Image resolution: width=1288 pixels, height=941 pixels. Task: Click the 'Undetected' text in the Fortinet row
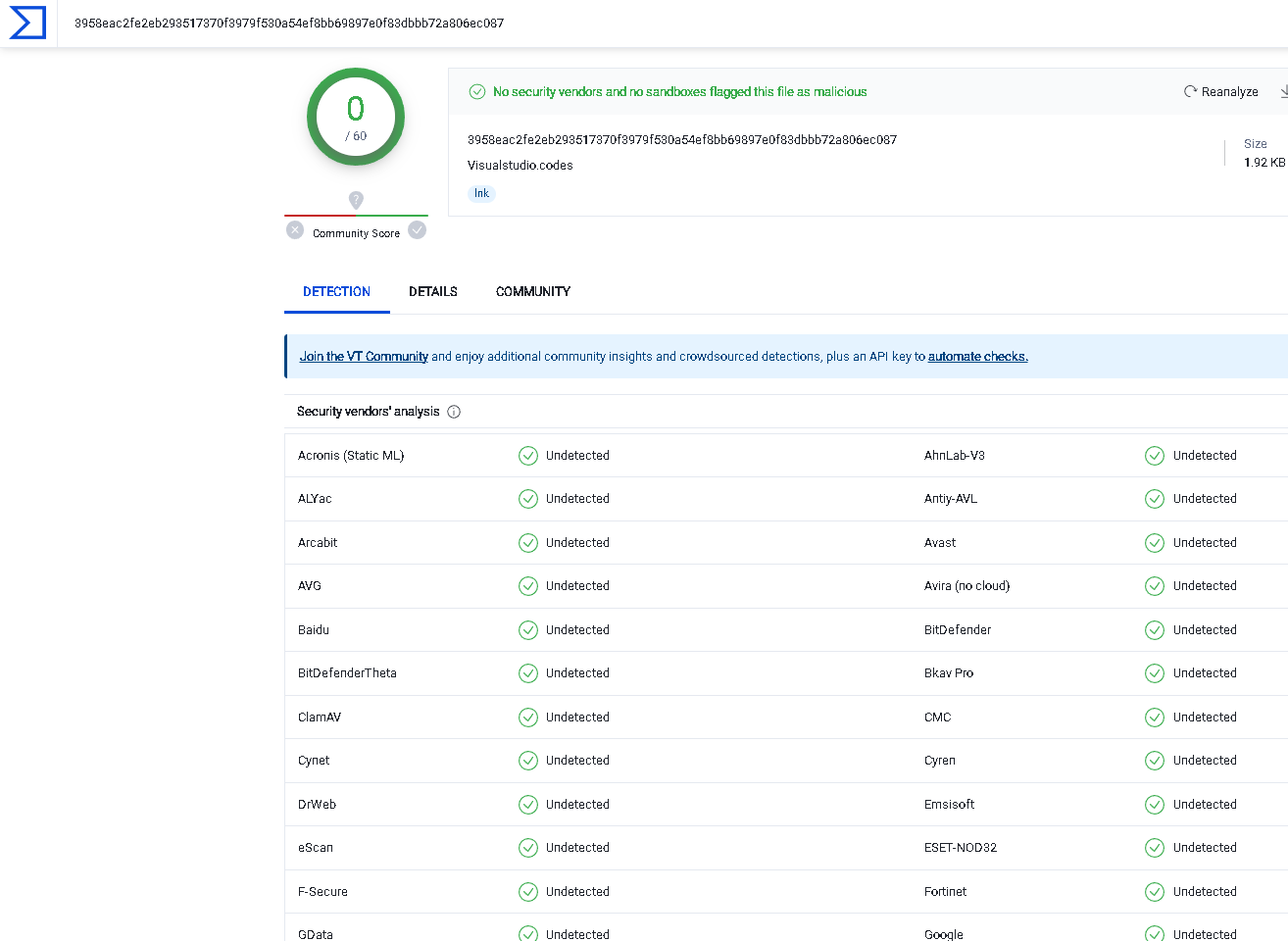pyautogui.click(x=1205, y=892)
